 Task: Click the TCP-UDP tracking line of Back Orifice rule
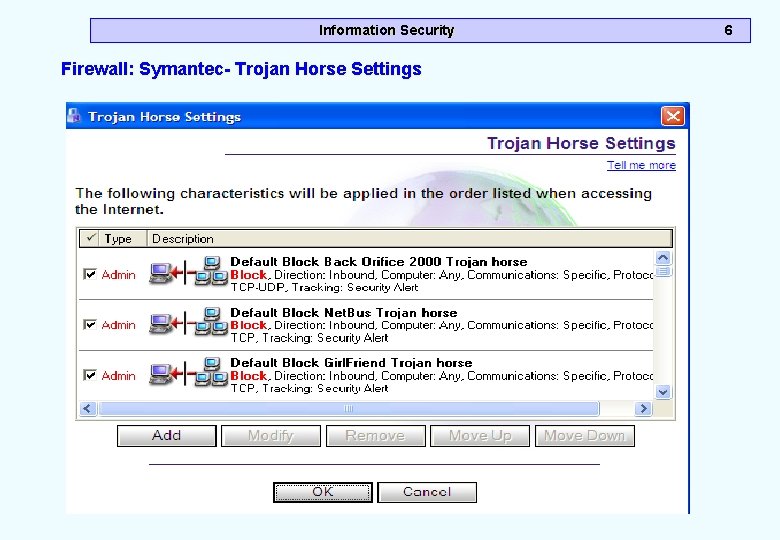324,287
